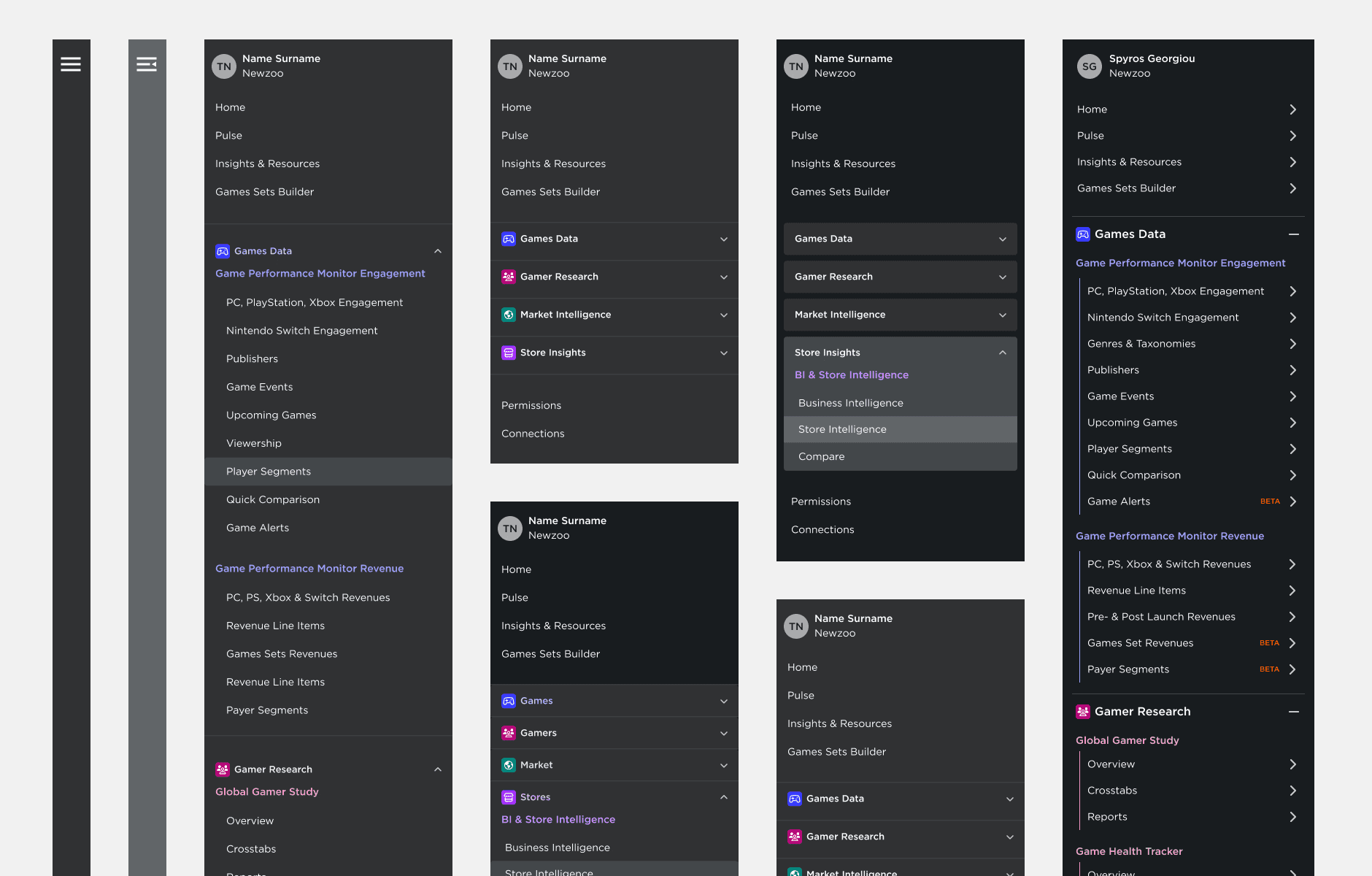Click the BI & Store Intelligence link
Image resolution: width=1372 pixels, height=876 pixels.
[x=852, y=374]
